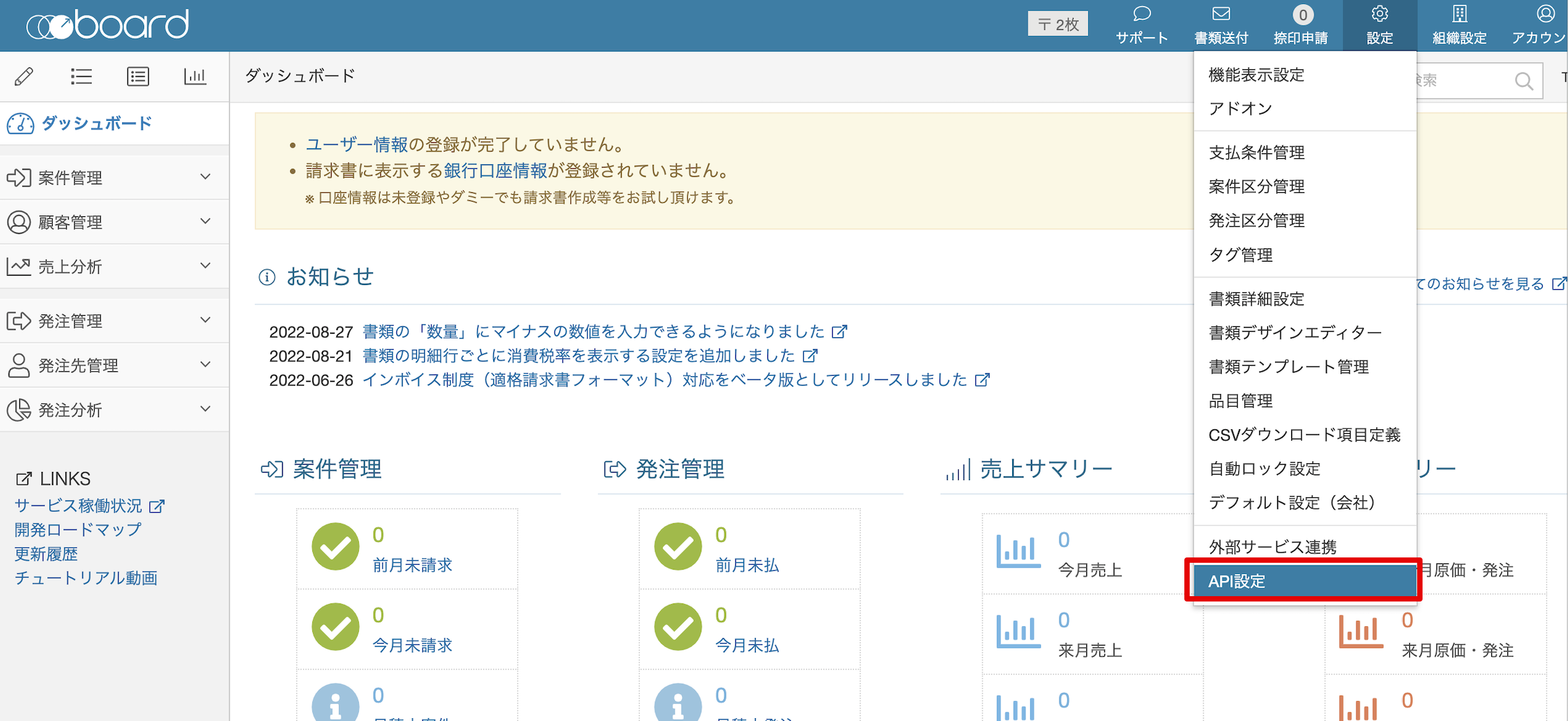Click the search magnifier icon
Screen dimensions: 1568x721
[x=1523, y=81]
